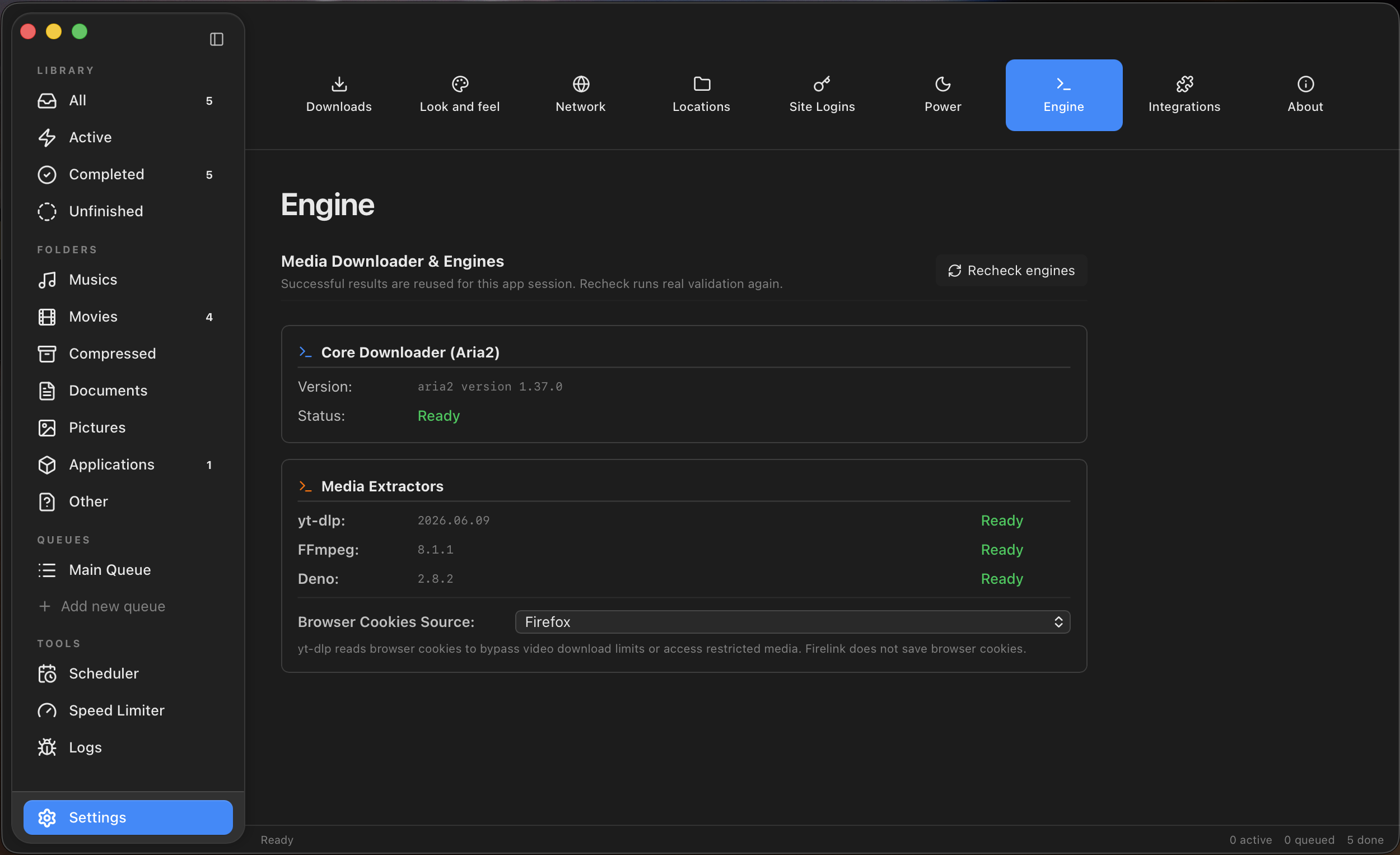Select the Engine tab
1400x855 pixels.
click(1064, 95)
